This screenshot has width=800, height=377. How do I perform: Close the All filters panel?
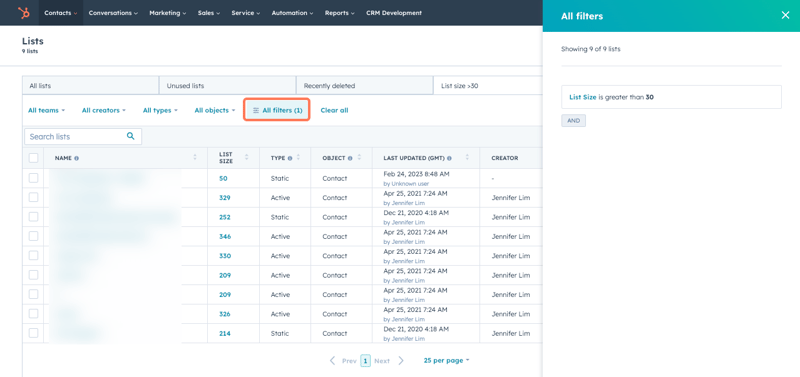click(x=785, y=15)
